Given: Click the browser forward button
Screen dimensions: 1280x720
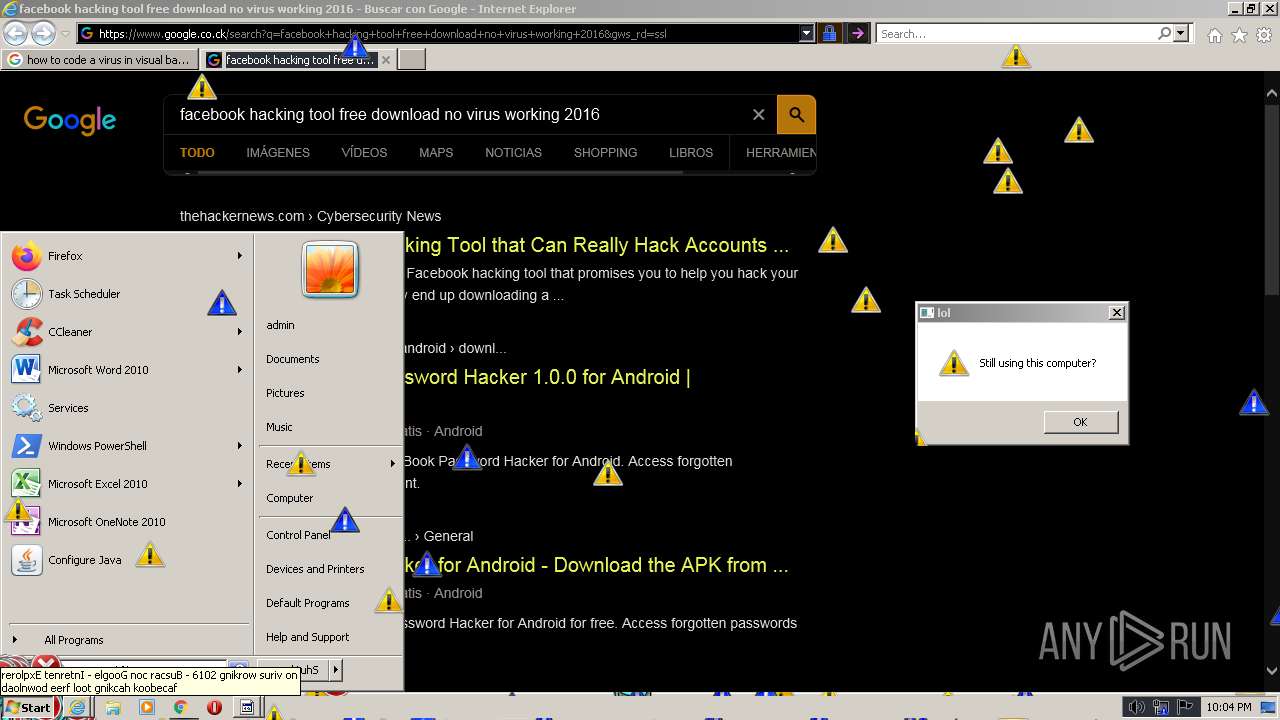Looking at the screenshot, I should point(43,33).
